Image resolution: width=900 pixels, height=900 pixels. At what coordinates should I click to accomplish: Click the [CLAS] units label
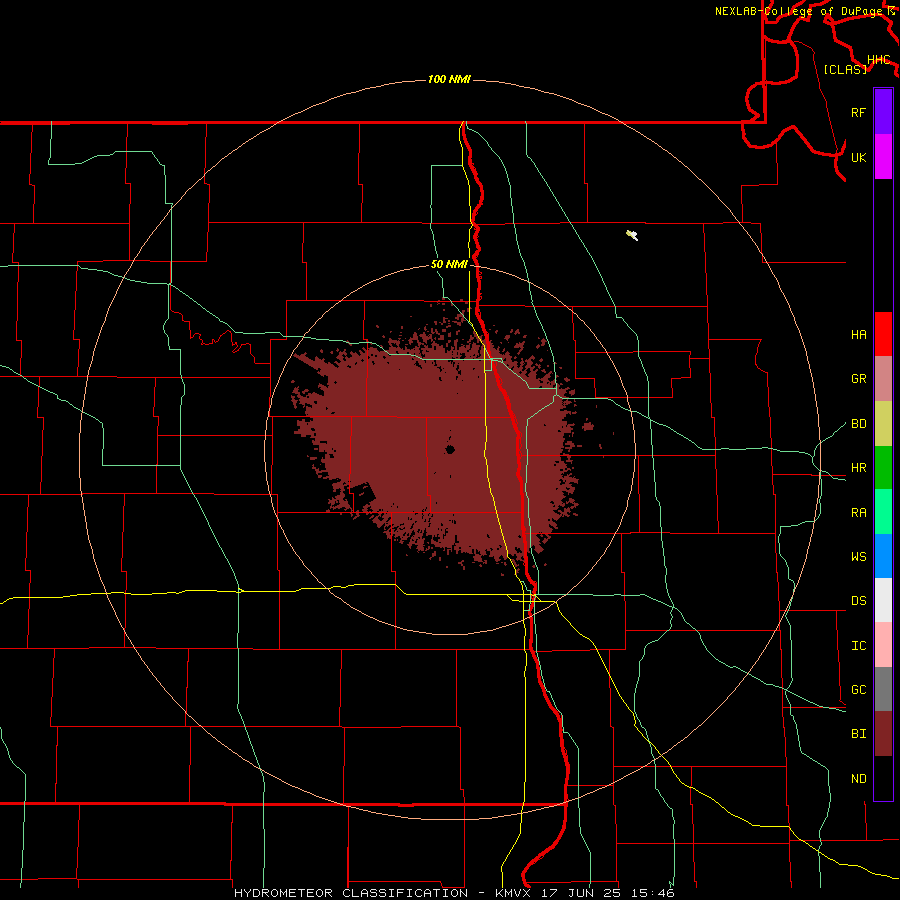click(845, 69)
